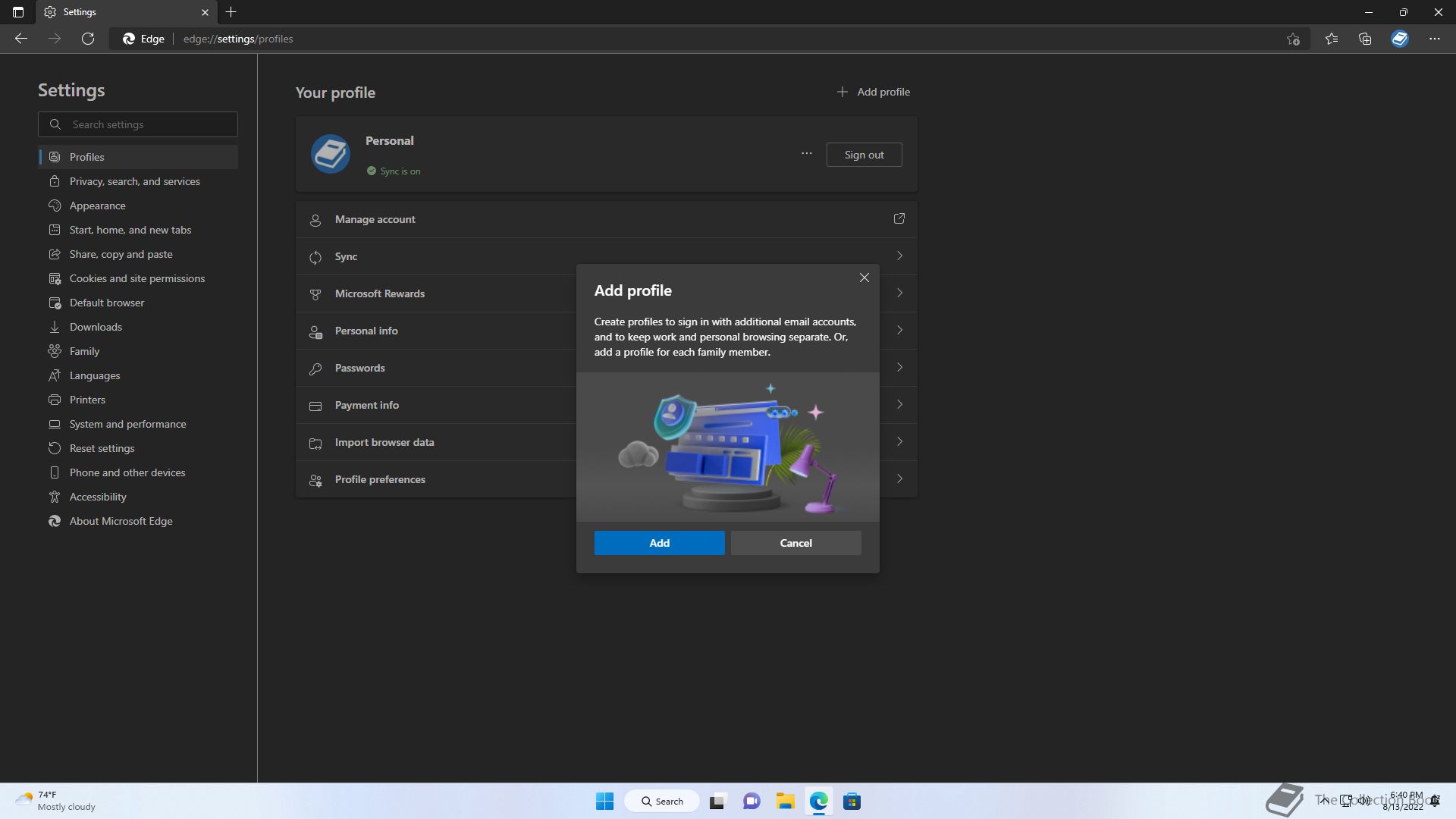Open the weather widget on the taskbar
Screen dimensions: 1456x819
pyautogui.click(x=55, y=801)
